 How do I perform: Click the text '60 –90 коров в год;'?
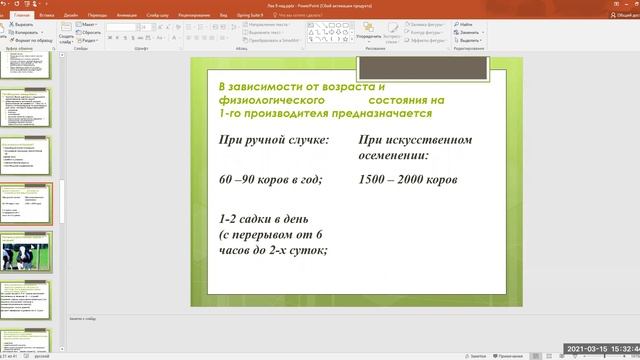coord(271,180)
